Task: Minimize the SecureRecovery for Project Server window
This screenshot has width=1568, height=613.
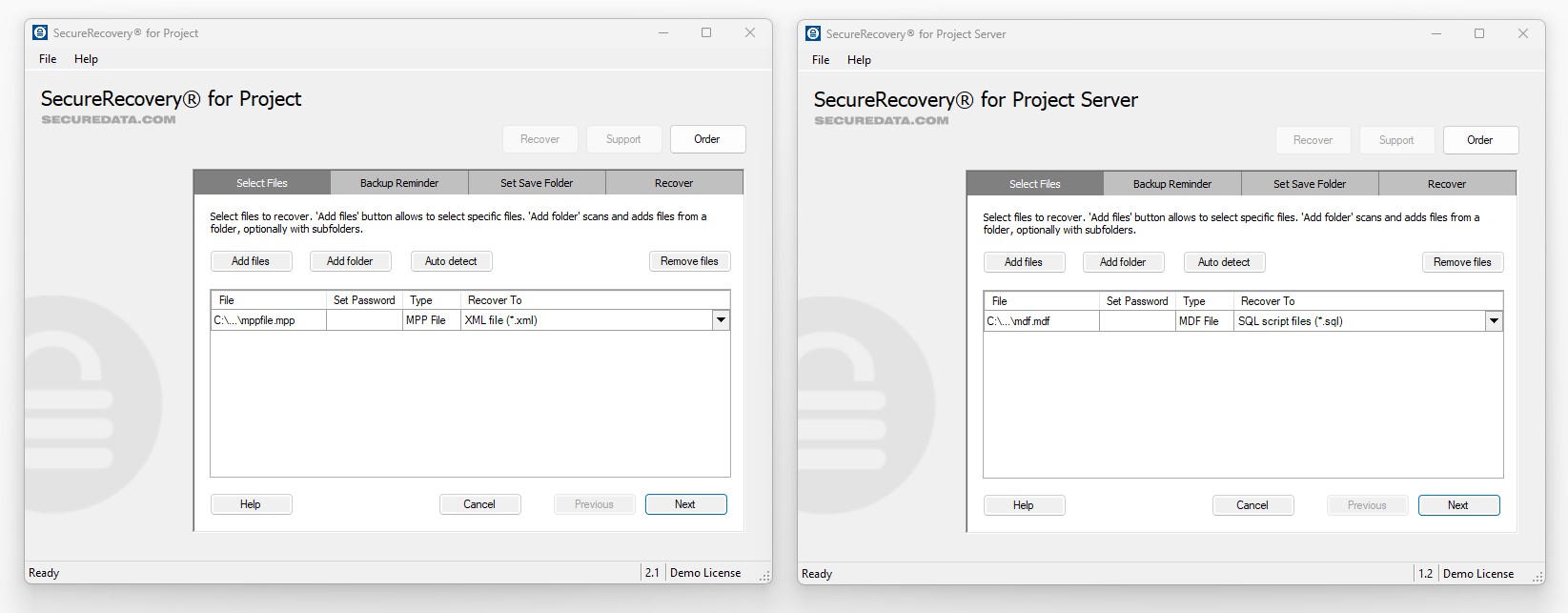Action: [1436, 33]
